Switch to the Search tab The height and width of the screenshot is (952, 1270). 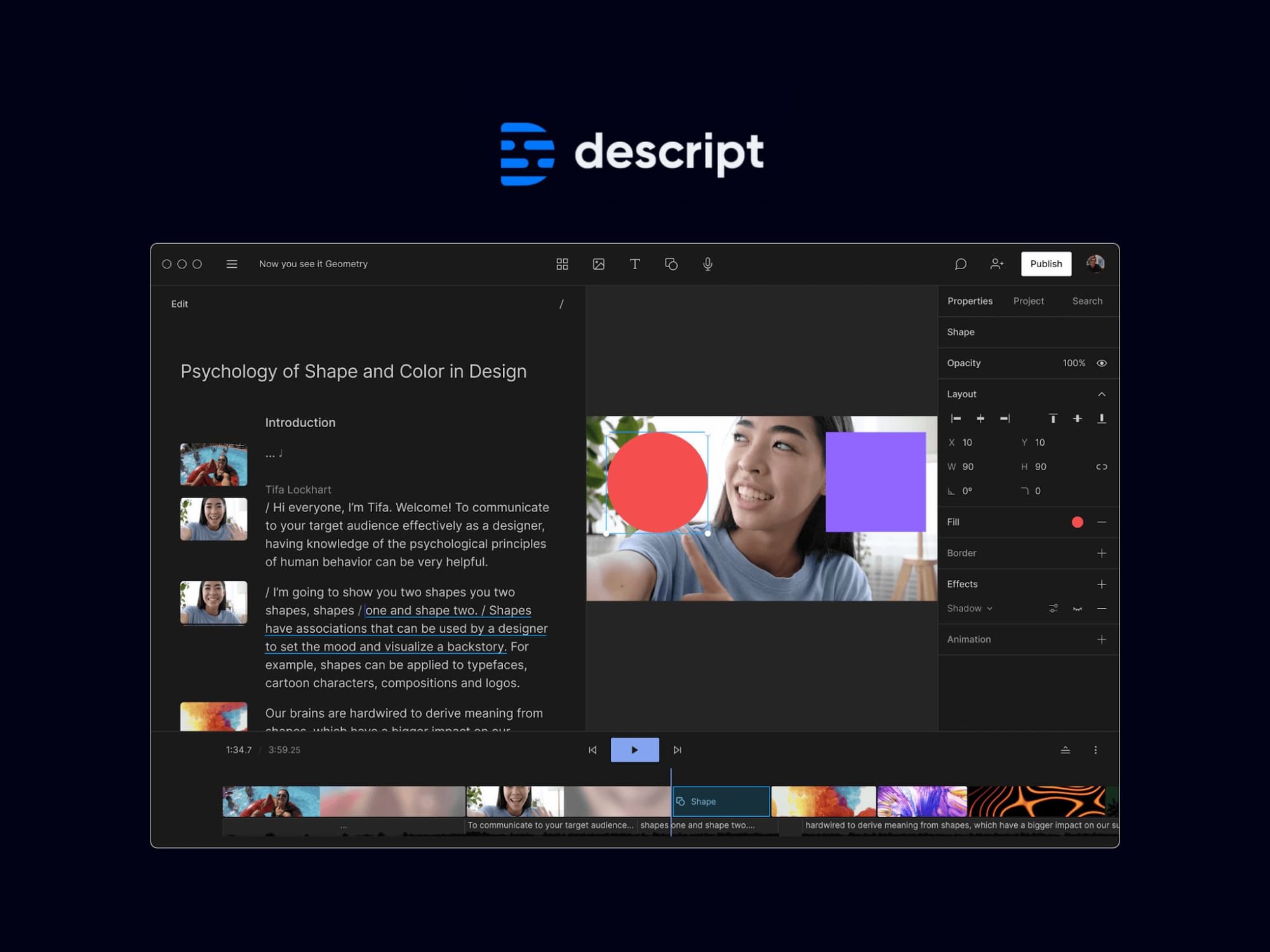pos(1088,301)
